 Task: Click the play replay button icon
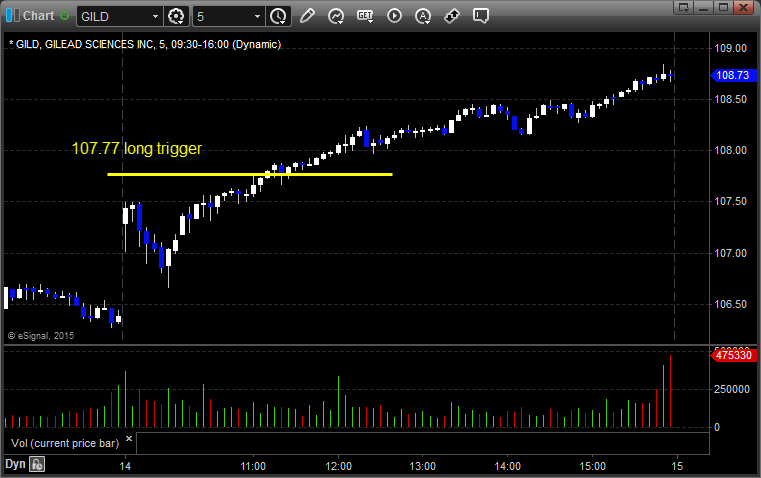click(x=394, y=16)
